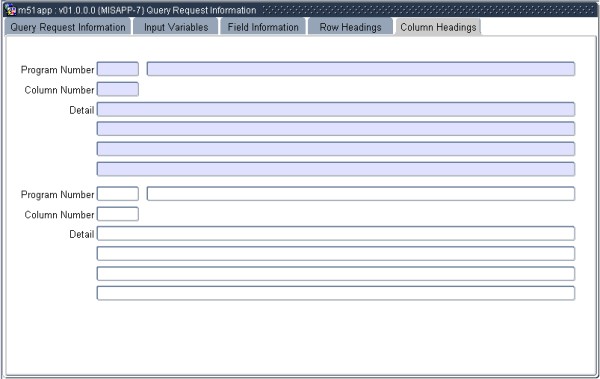Click third Detail line in highlighted record
The image size is (600, 379).
pos(336,149)
